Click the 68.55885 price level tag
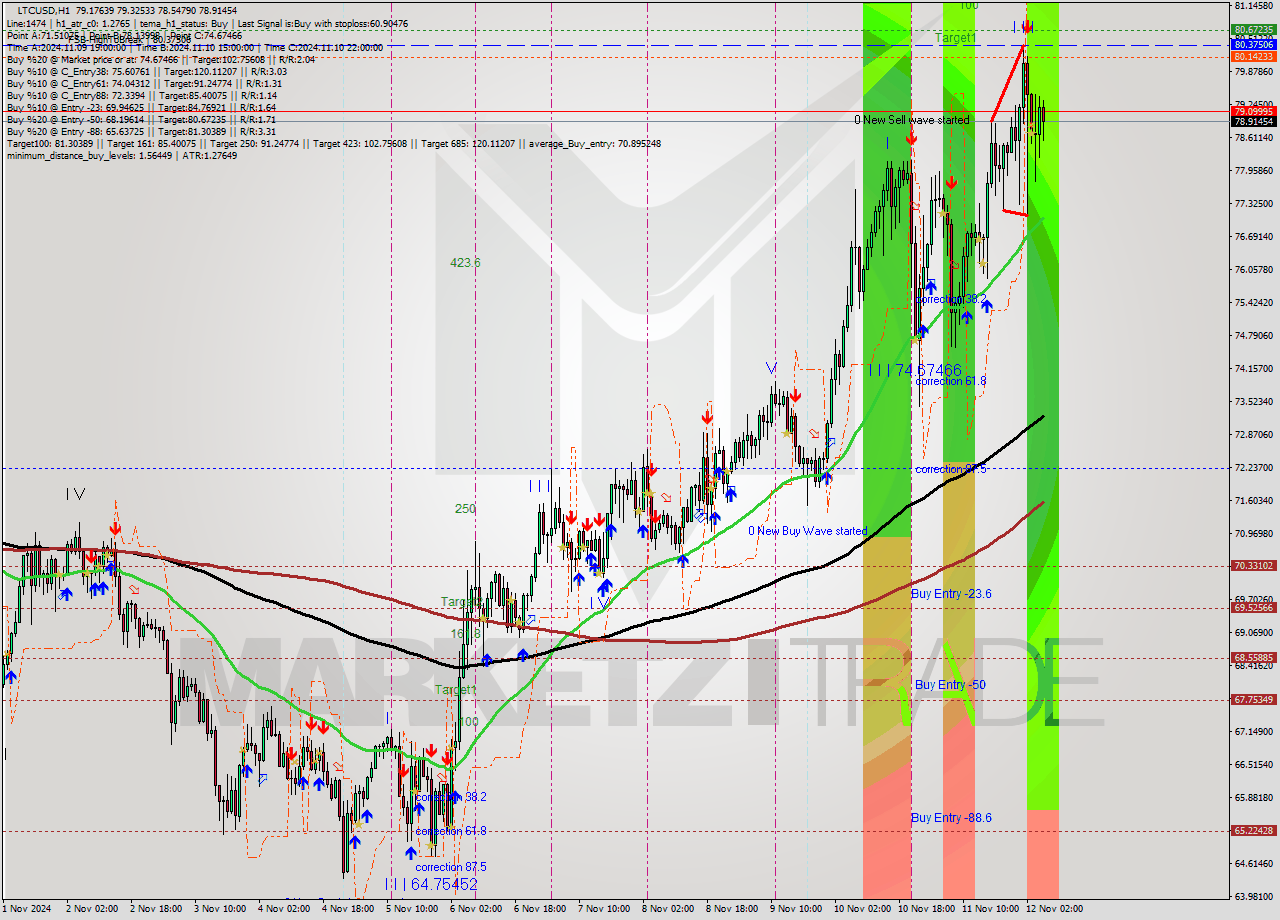 [x=1253, y=657]
